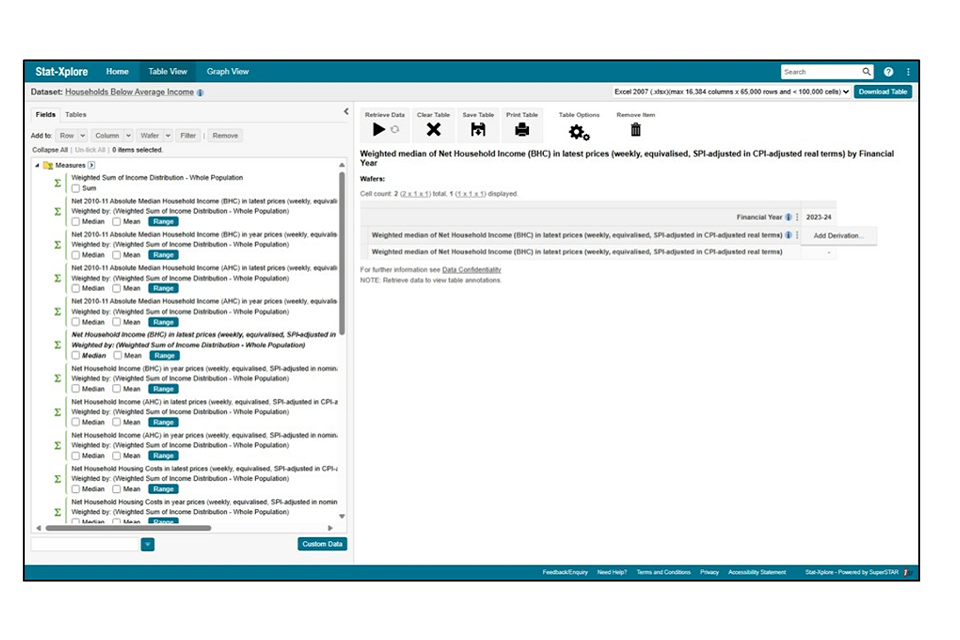This screenshot has width=960, height=640.
Task: Switch to the Graph View tab
Action: coord(227,72)
